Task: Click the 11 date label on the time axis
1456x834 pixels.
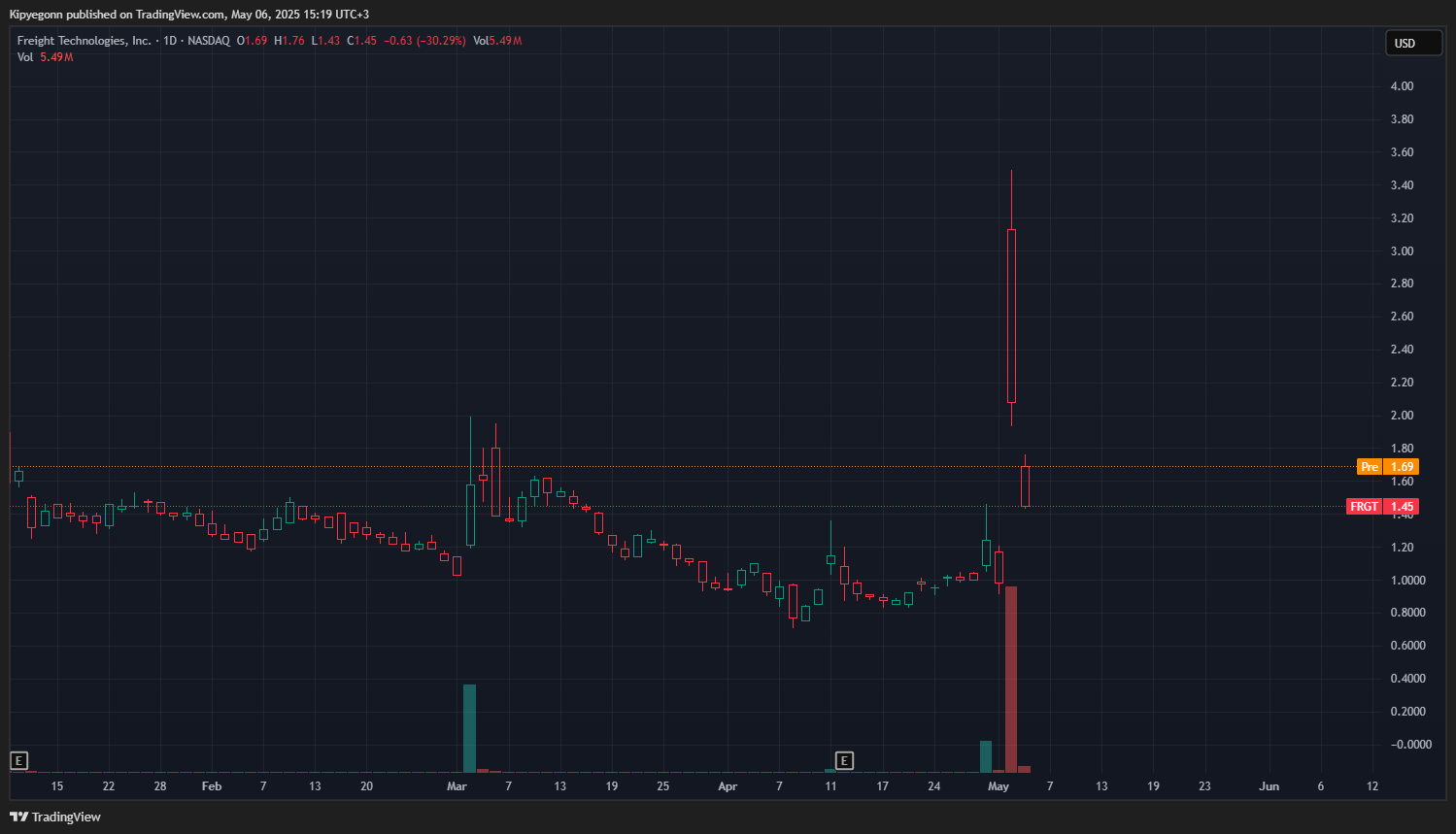Action: [x=830, y=786]
